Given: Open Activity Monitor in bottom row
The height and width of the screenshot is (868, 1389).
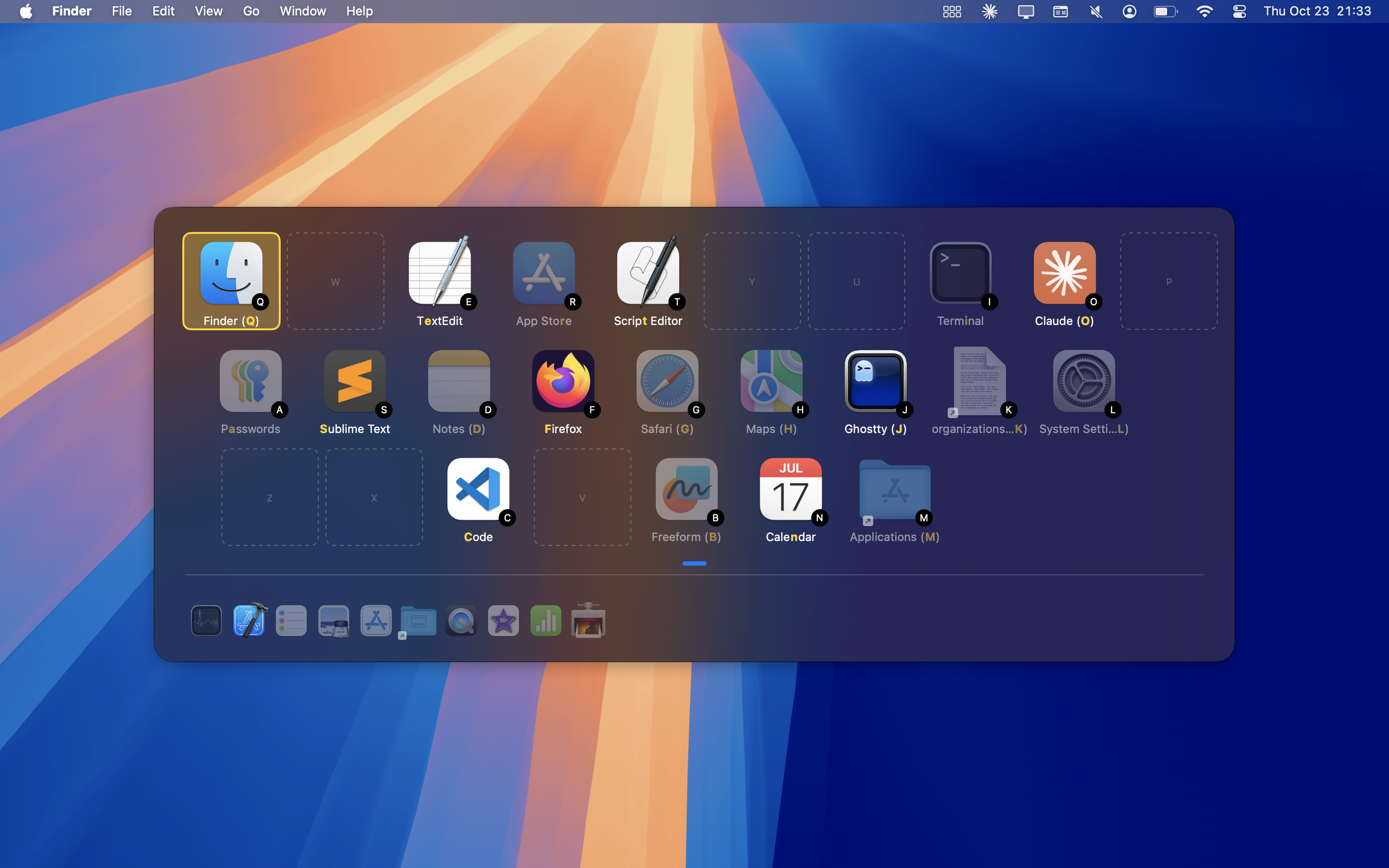Looking at the screenshot, I should (x=206, y=621).
